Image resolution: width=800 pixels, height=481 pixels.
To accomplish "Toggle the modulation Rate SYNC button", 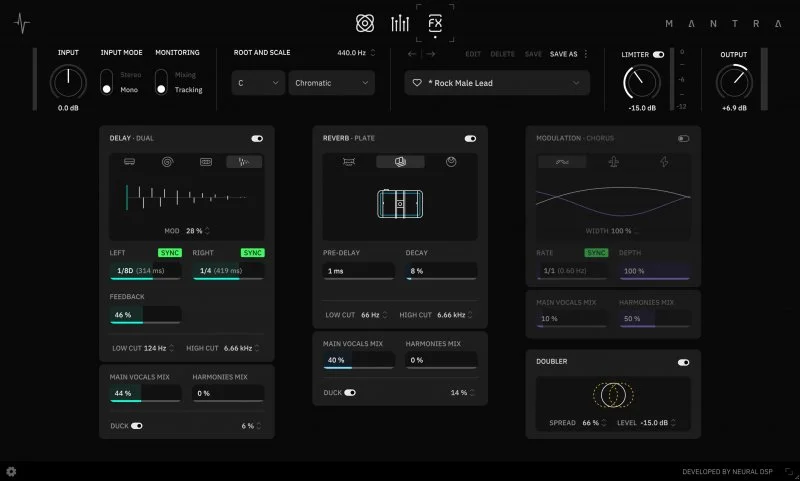I will click(x=596, y=253).
